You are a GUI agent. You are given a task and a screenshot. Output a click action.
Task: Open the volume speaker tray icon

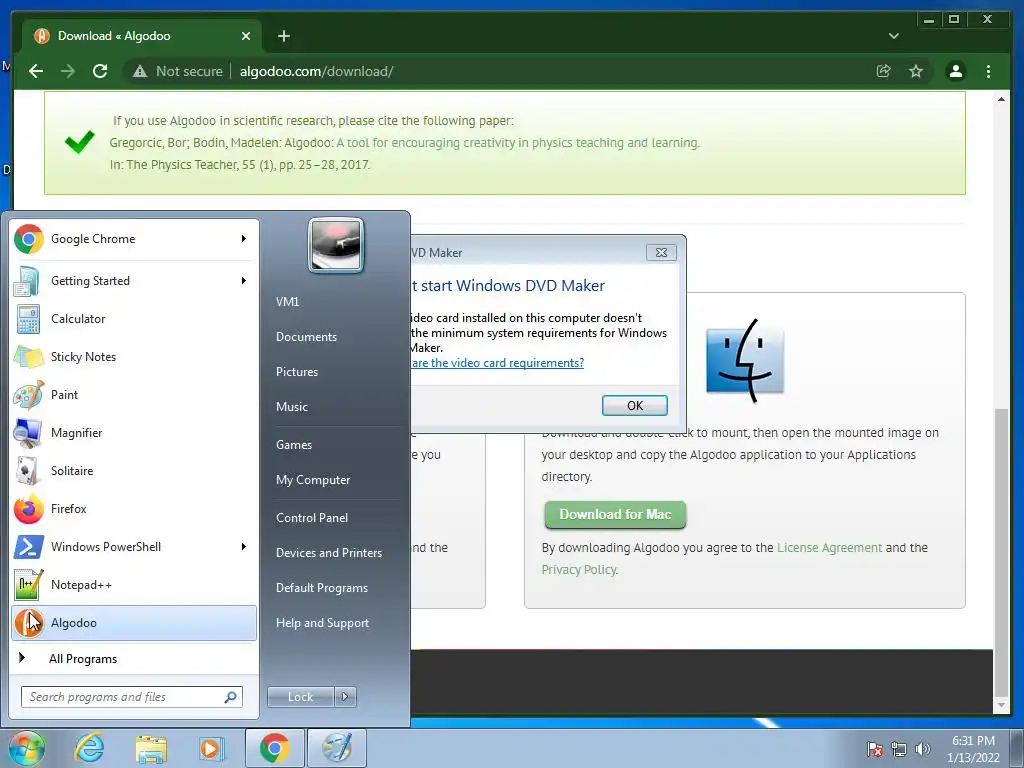pos(923,749)
